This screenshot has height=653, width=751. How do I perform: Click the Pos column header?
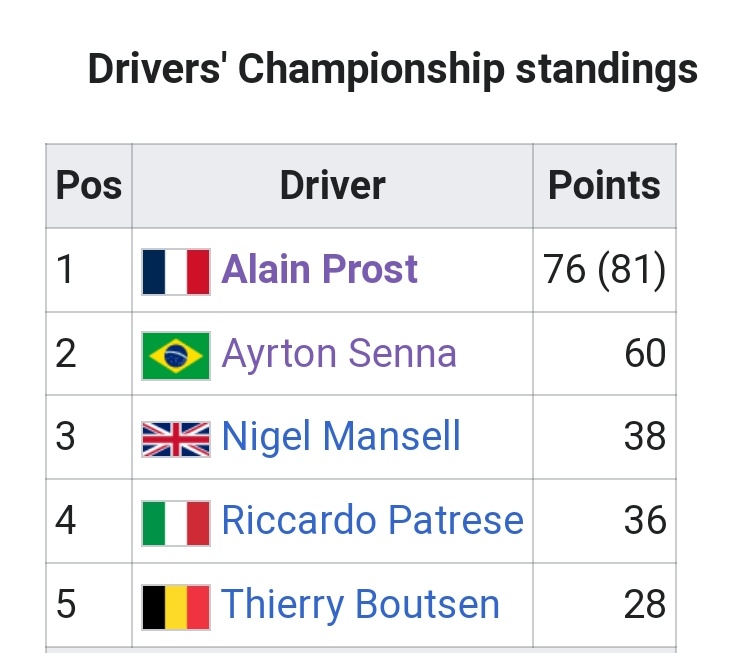[89, 186]
